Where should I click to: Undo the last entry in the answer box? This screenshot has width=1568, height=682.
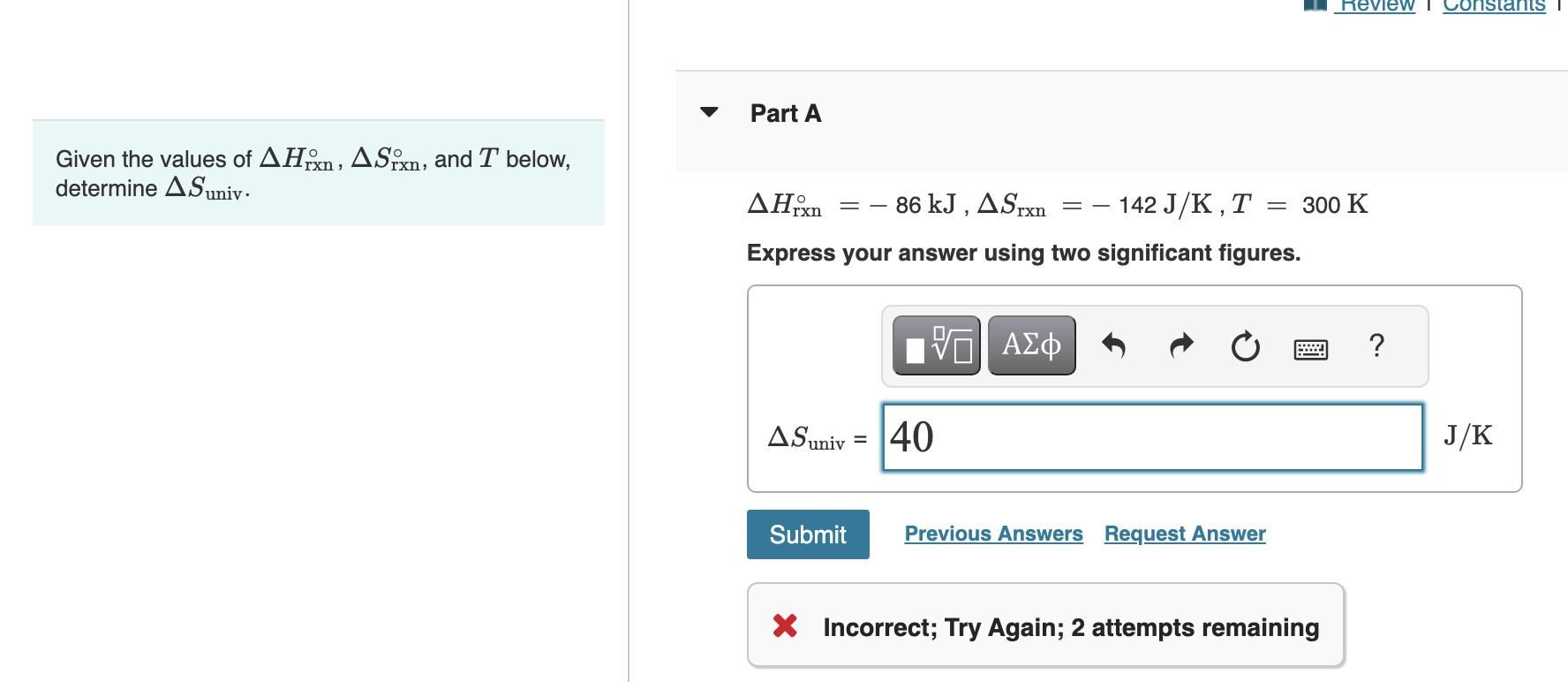(1114, 346)
